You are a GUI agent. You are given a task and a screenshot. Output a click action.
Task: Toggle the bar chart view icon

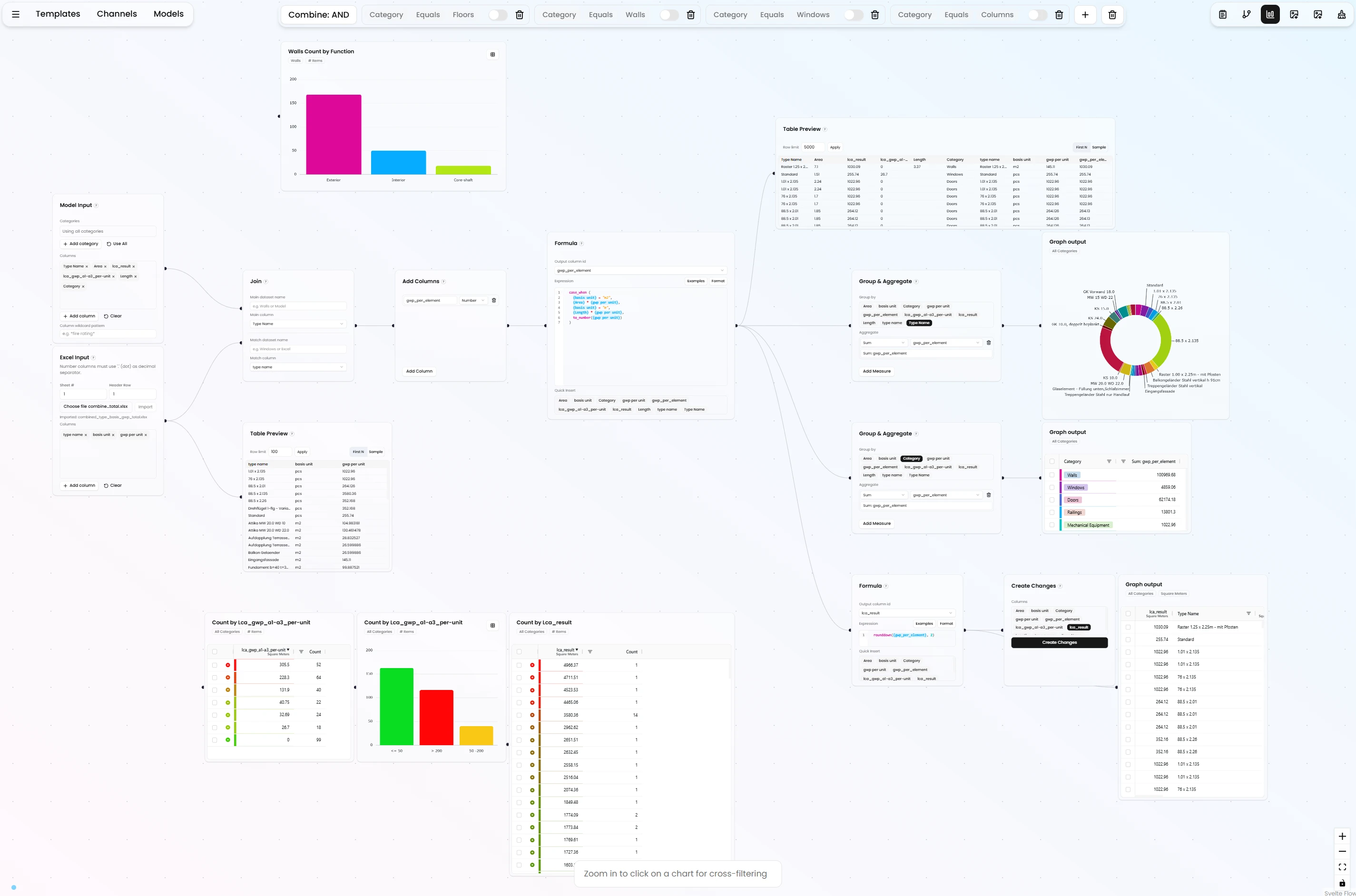[x=1270, y=15]
